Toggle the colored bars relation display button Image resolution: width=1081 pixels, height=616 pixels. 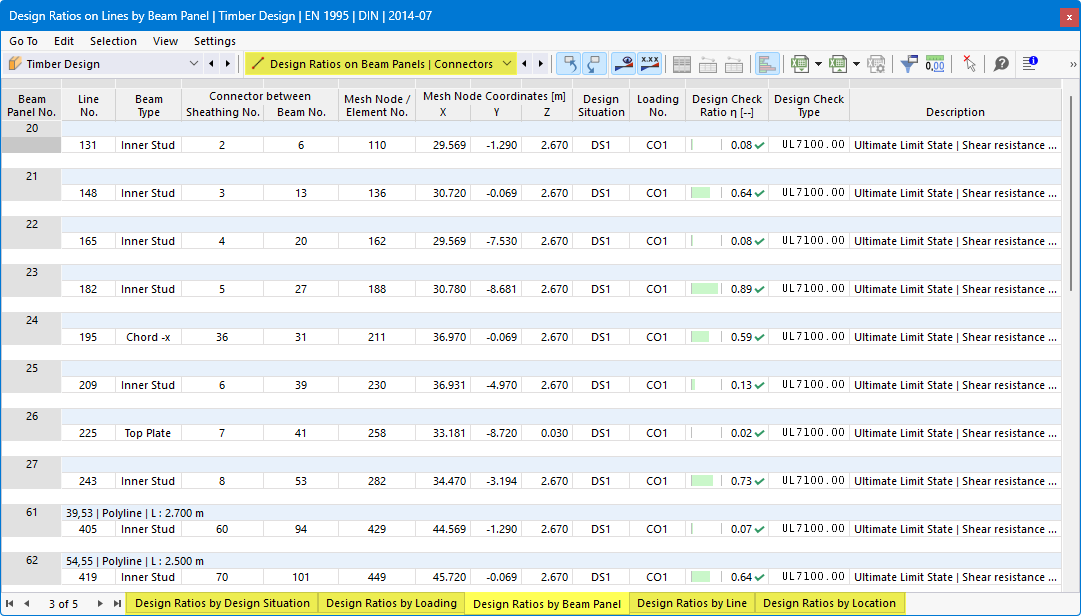[767, 64]
